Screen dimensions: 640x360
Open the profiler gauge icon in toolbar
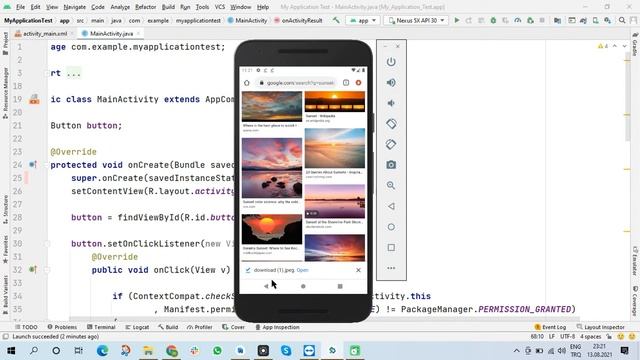click(x=518, y=20)
